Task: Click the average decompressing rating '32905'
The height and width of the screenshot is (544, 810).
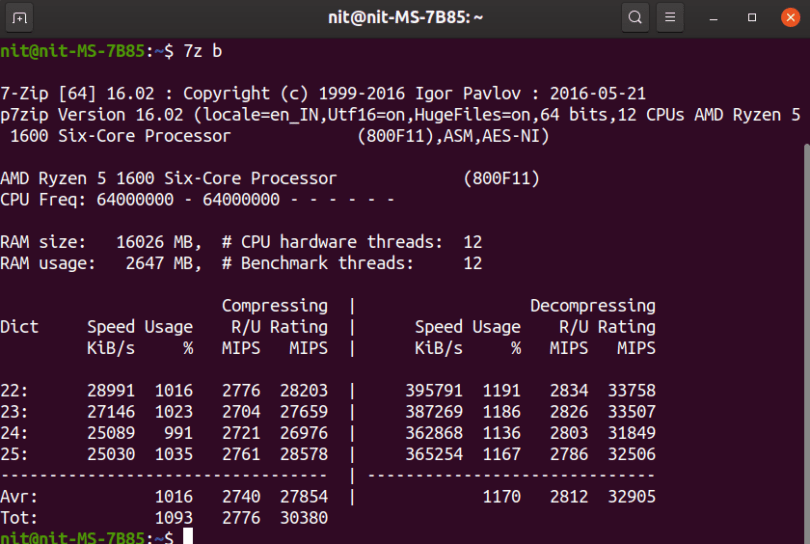Action: click(x=631, y=496)
